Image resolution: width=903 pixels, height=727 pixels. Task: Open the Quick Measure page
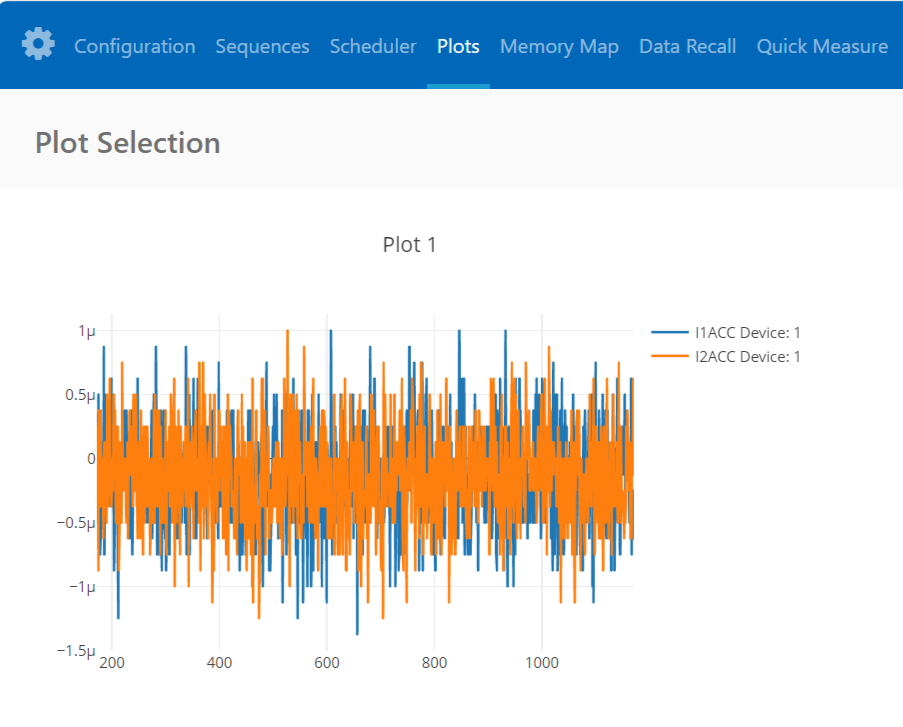(x=822, y=46)
